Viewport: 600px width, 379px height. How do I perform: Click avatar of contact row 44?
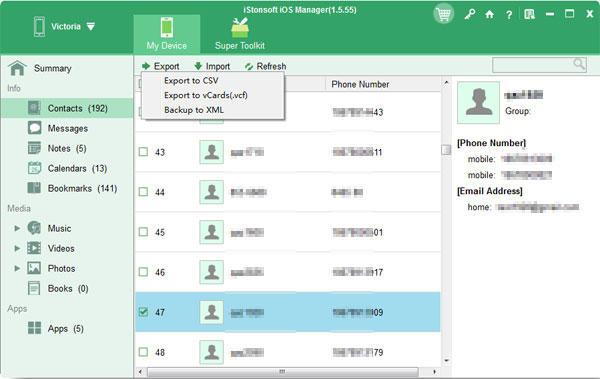click(211, 192)
